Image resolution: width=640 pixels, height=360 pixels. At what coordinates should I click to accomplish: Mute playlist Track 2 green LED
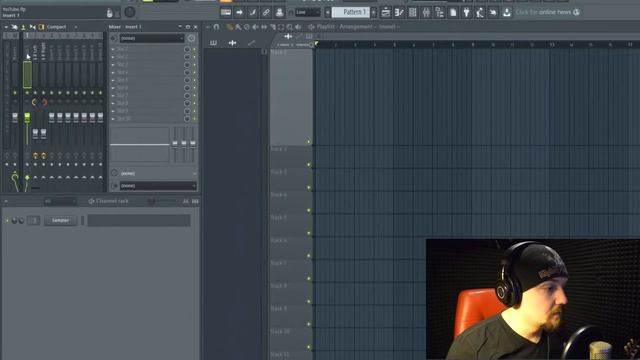click(309, 164)
